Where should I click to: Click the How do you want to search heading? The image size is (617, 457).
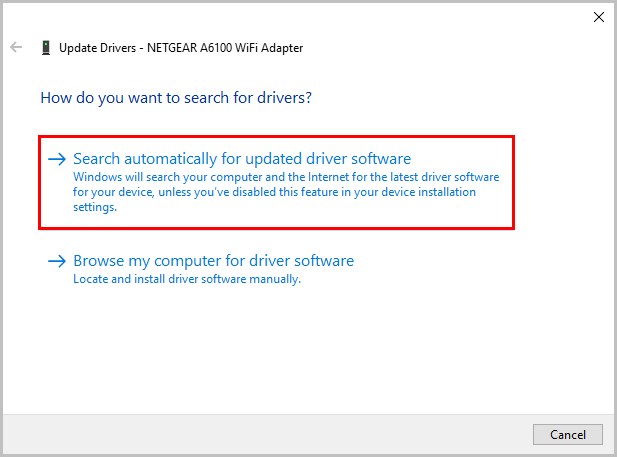(x=176, y=98)
